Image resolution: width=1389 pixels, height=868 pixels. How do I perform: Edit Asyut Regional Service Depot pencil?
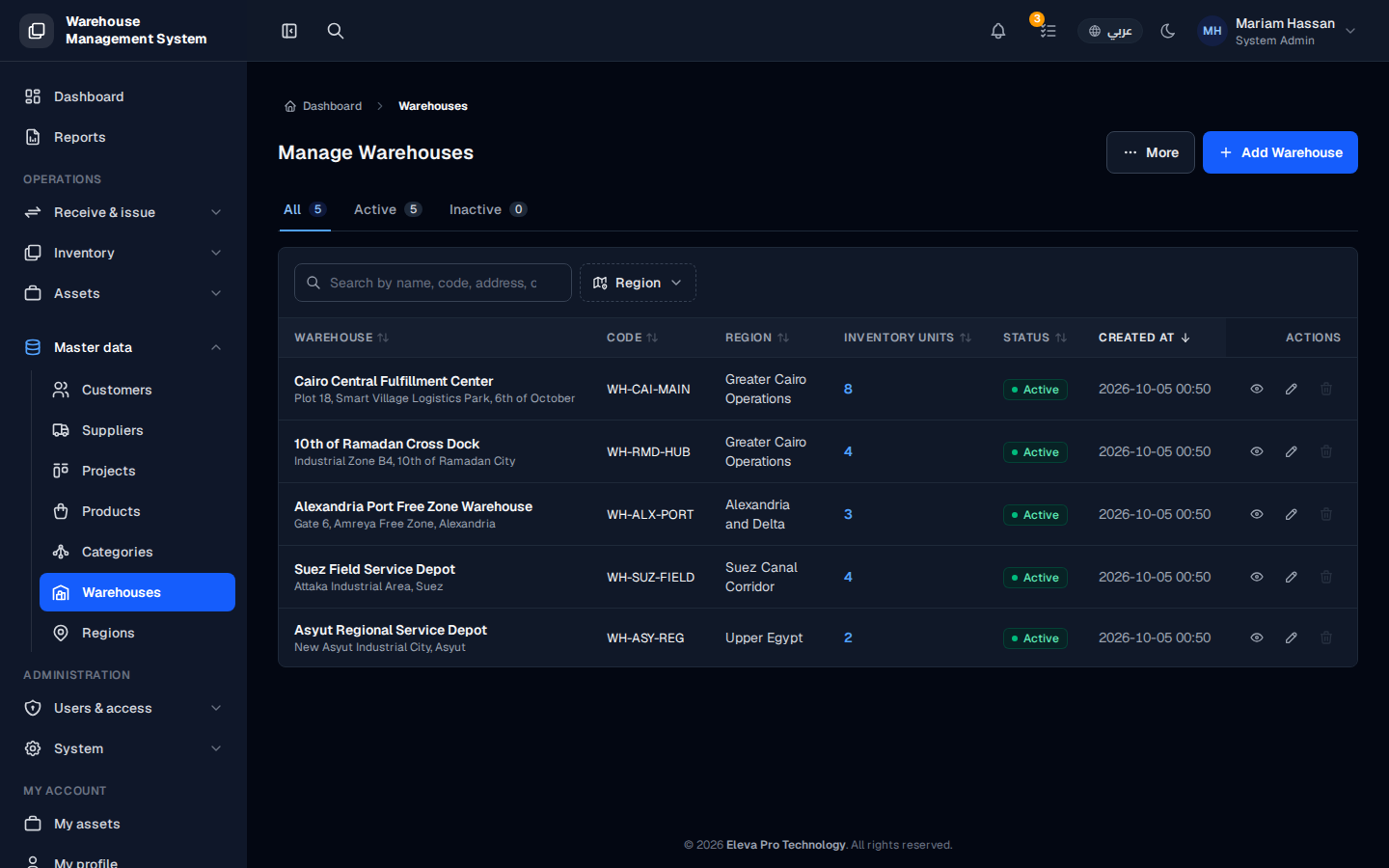point(1292,637)
